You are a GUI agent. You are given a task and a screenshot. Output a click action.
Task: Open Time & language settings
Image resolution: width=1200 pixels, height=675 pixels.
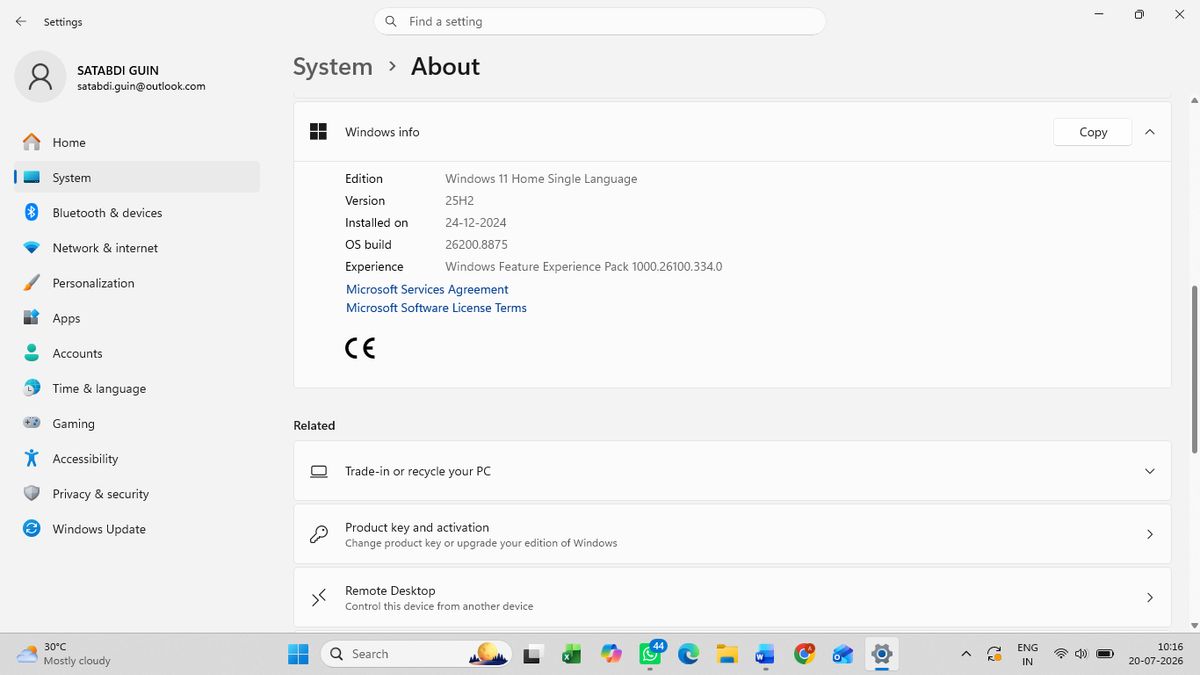click(x=137, y=388)
